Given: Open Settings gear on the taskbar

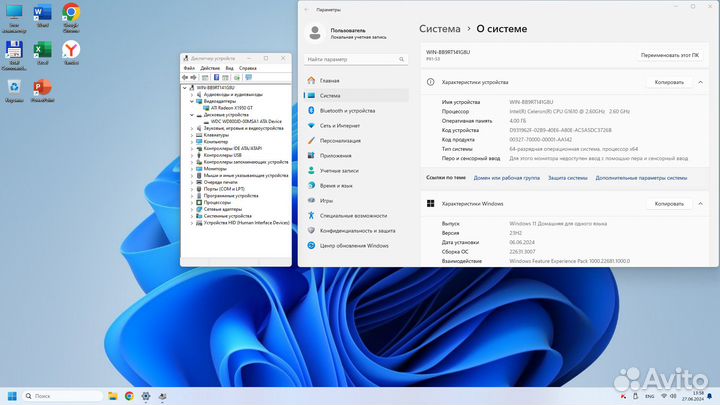Looking at the screenshot, I should coord(146,396).
